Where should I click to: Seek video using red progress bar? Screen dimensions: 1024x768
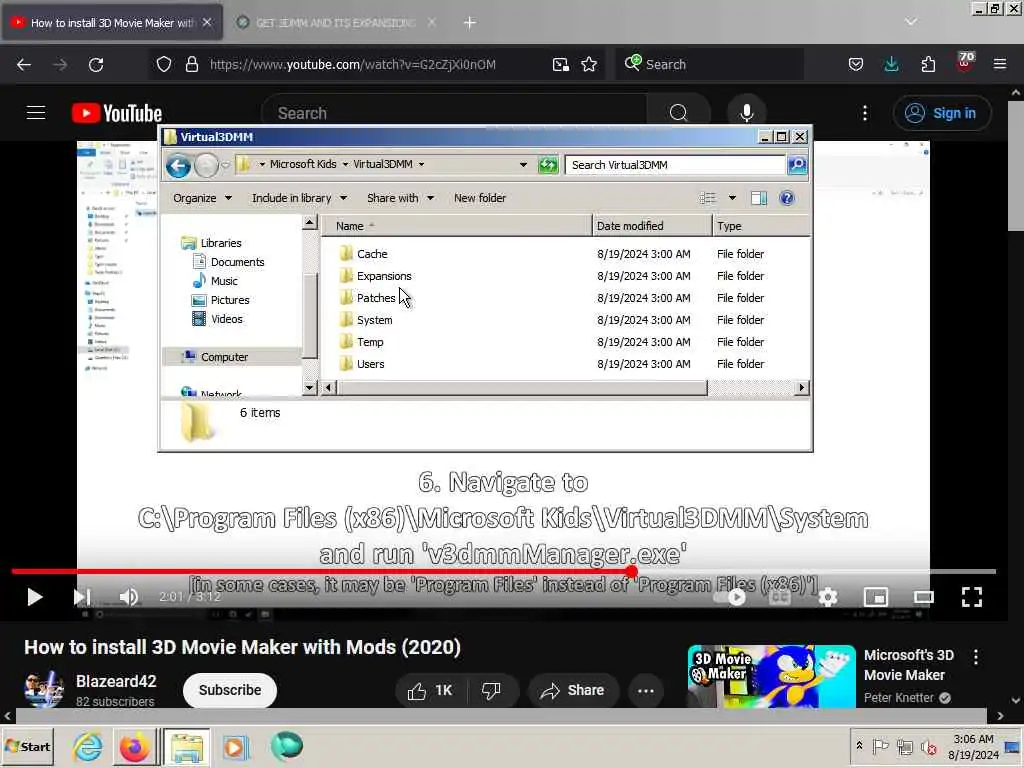(503, 571)
